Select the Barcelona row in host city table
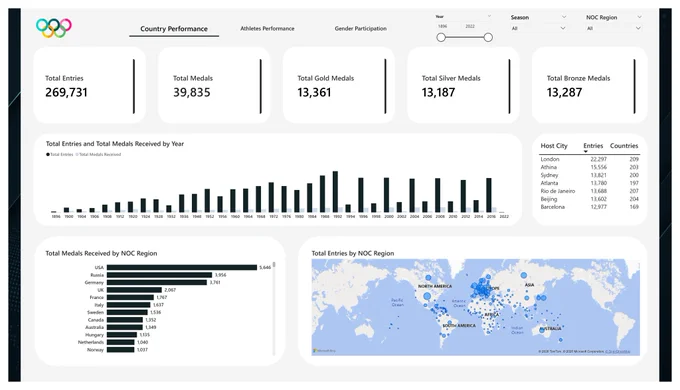 pos(589,207)
